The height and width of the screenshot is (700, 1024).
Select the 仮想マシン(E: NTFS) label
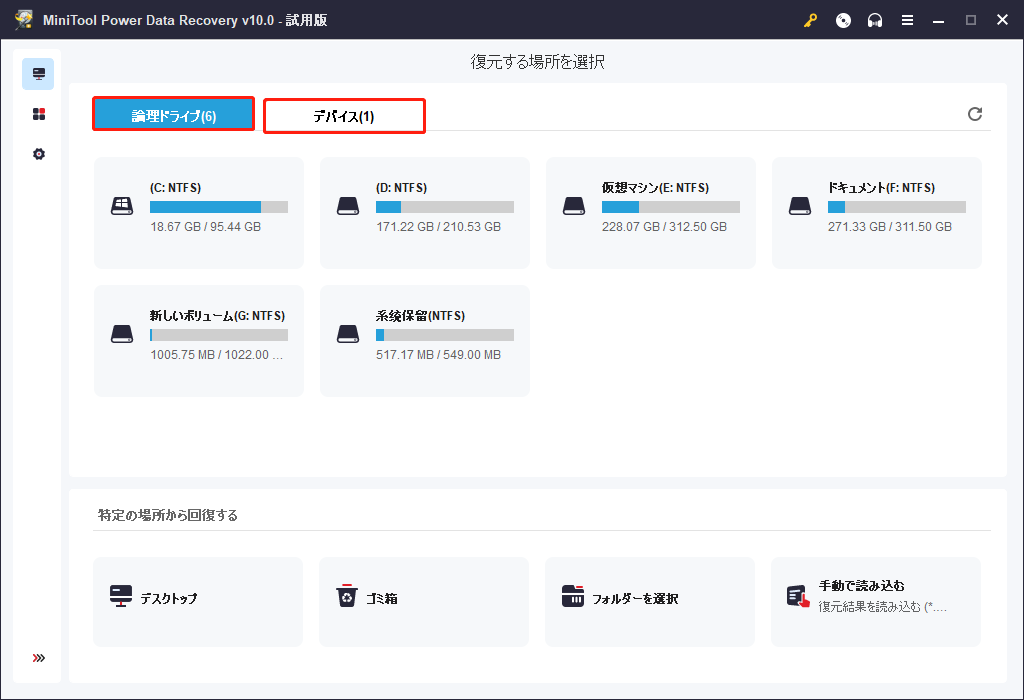(655, 188)
